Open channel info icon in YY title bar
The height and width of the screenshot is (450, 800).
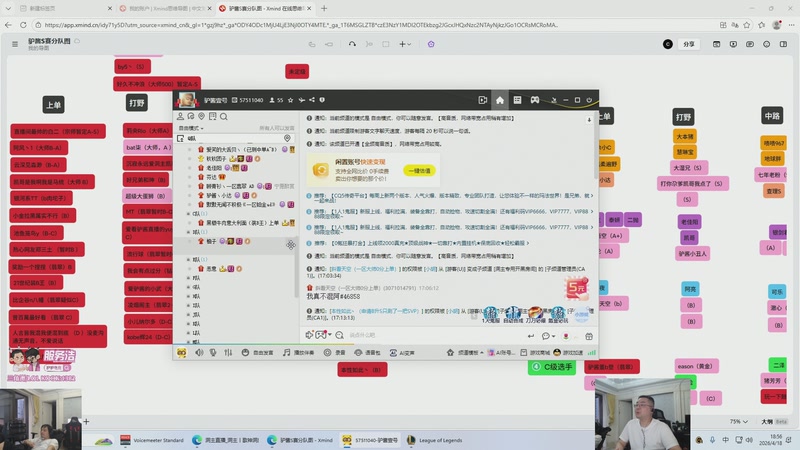322,100
